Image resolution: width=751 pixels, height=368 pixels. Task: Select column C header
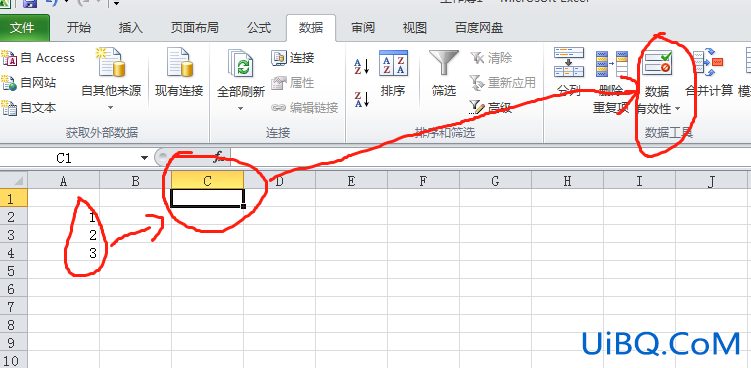pos(207,181)
